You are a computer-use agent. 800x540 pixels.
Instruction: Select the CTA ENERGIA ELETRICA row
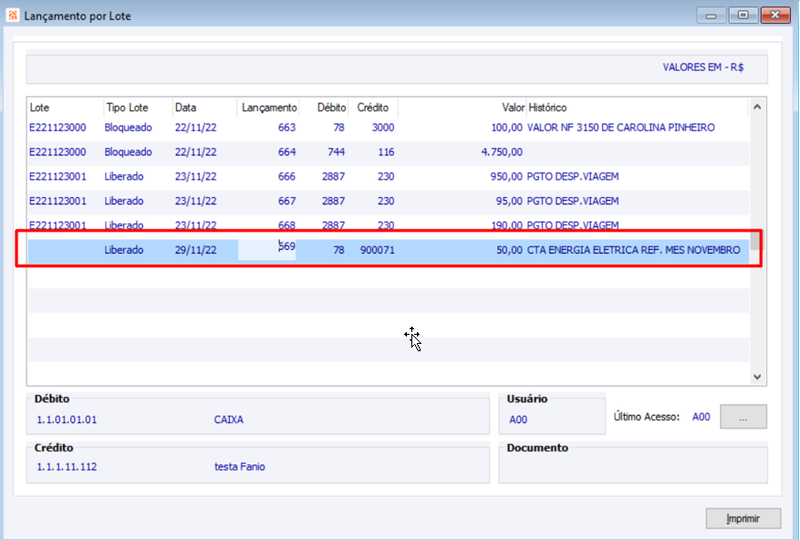coord(388,250)
